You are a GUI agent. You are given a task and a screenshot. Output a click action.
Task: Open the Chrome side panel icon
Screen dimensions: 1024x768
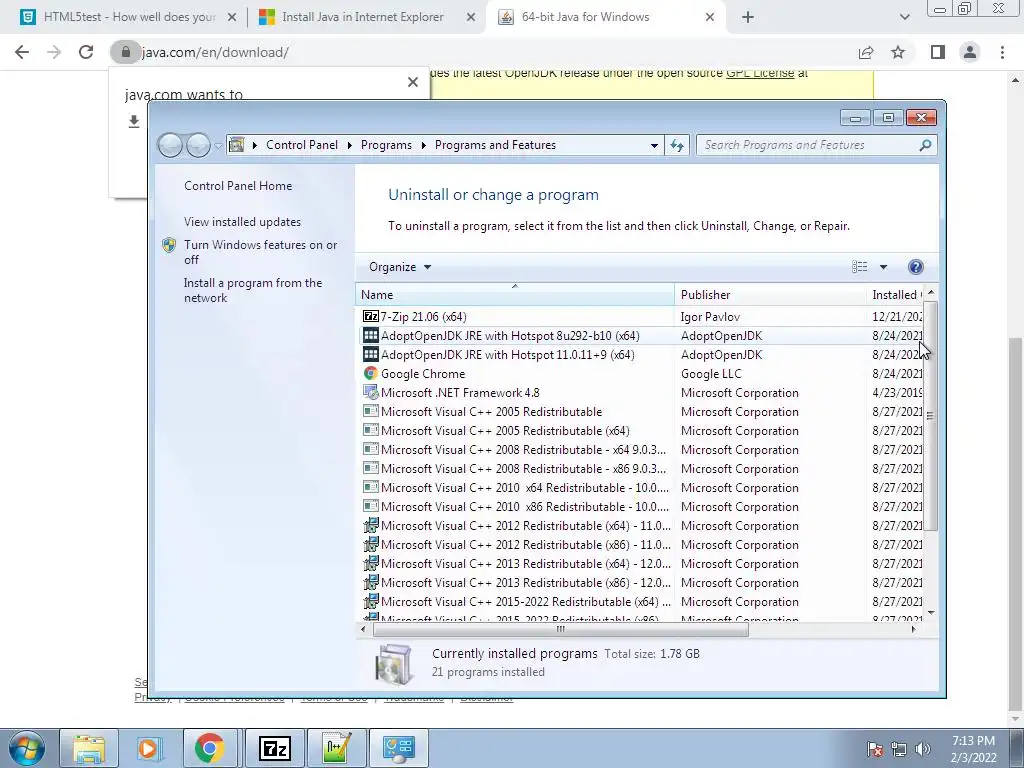coord(938,52)
